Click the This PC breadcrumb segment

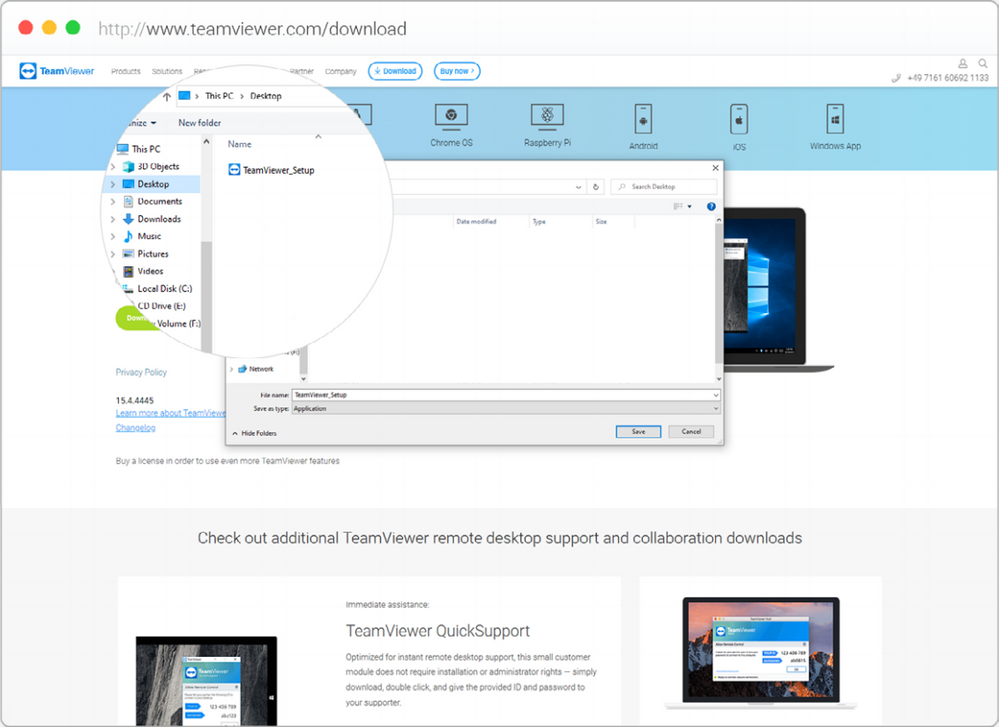[219, 96]
